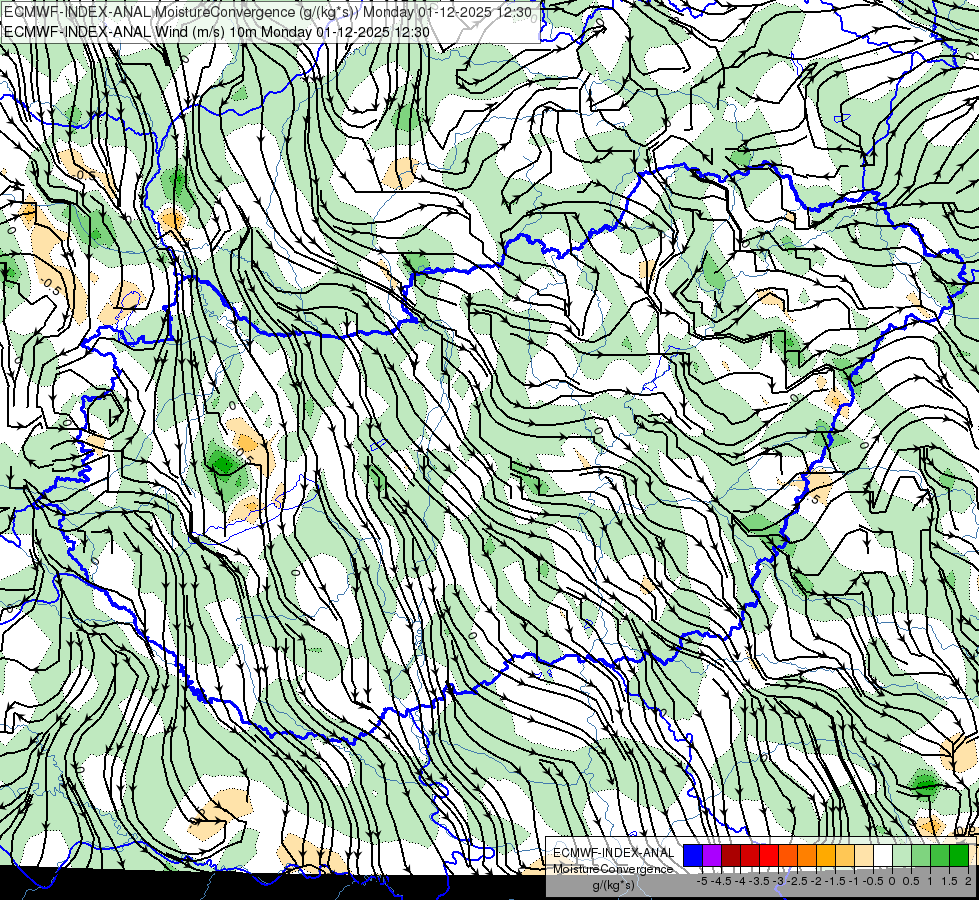Click the MoistureConvergence title line at the top
Image resolution: width=979 pixels, height=900 pixels.
268,12
